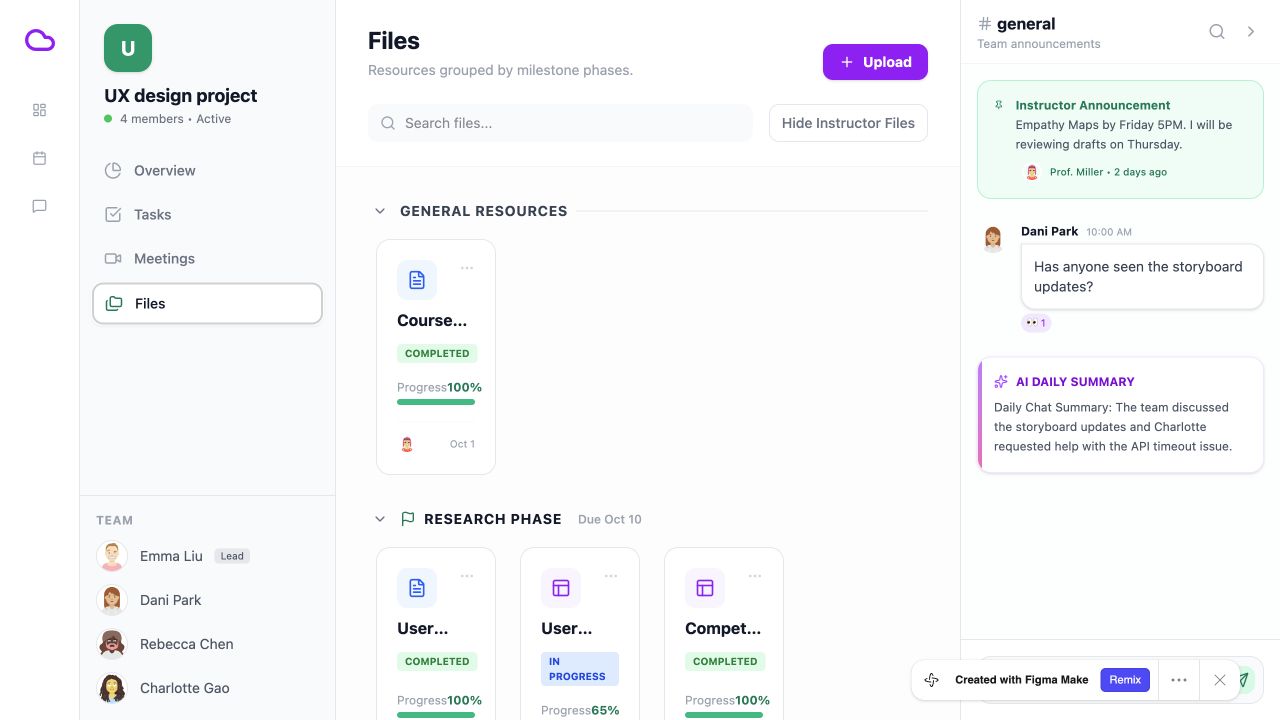Select Charlotte Gao in team list
This screenshot has width=1280, height=720.
(207, 688)
